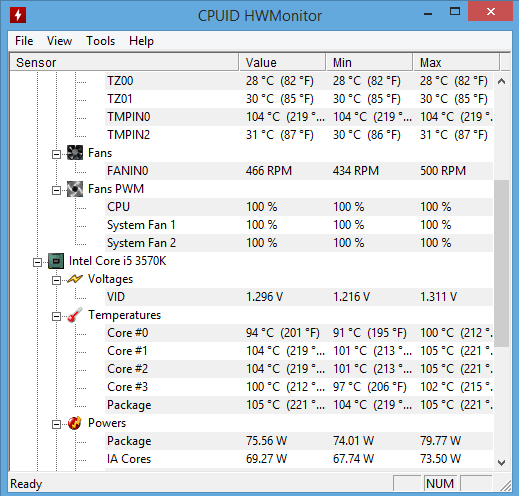Click the vertical scrollbar thumb

click(x=501, y=263)
